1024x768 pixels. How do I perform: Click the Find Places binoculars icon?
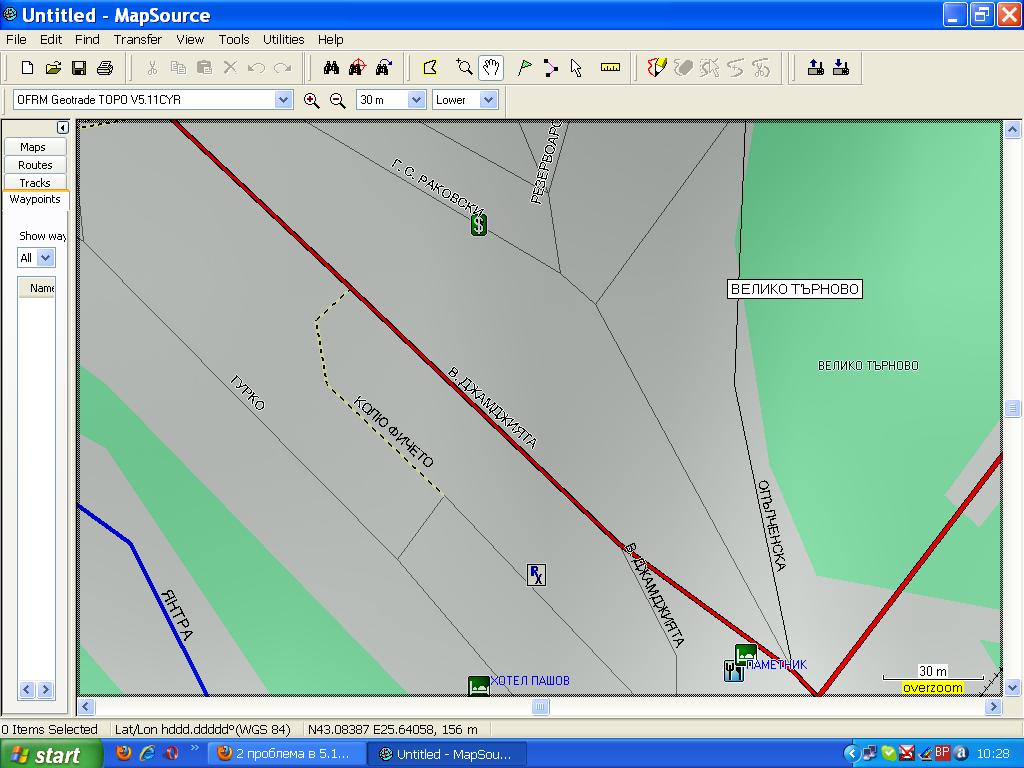coord(332,68)
